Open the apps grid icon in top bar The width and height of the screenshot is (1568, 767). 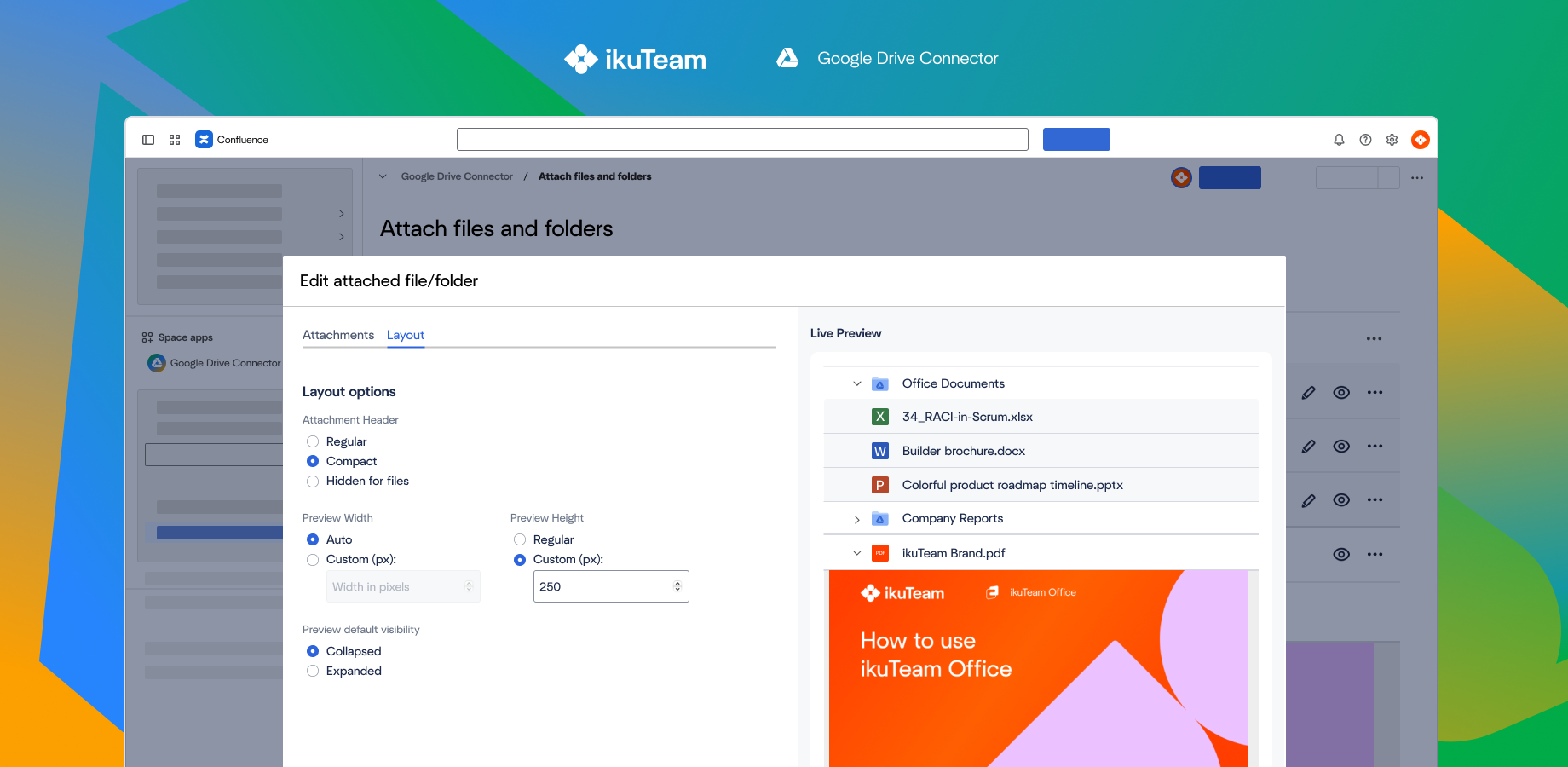(175, 139)
